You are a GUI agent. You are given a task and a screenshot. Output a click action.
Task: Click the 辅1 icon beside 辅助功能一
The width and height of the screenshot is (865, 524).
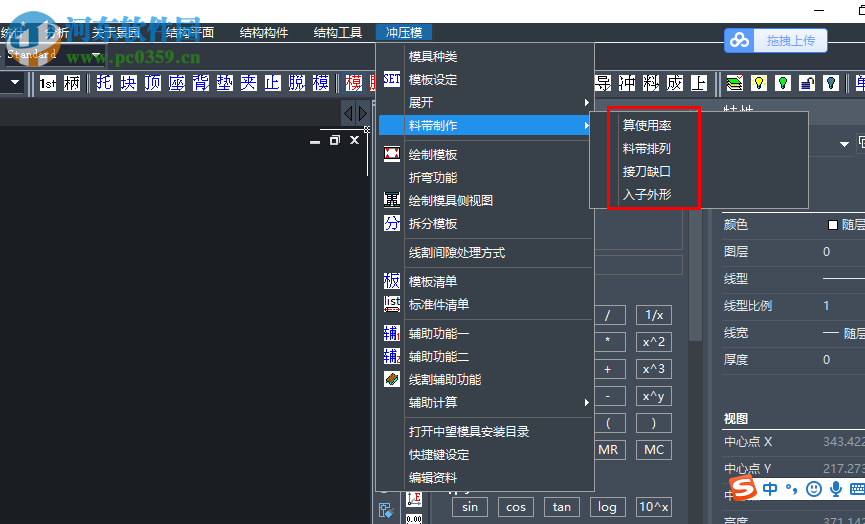(392, 333)
